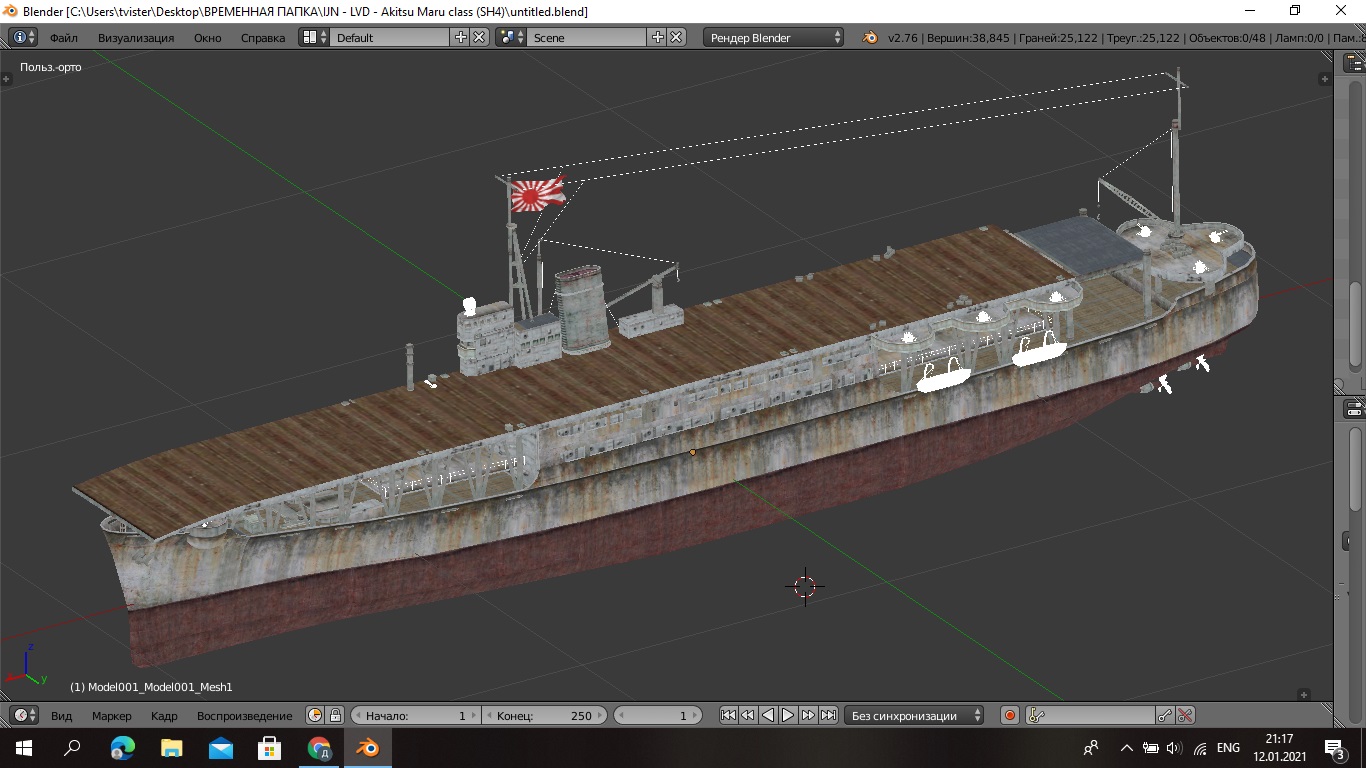Toggle the automatic keyframe record button
Image resolution: width=1366 pixels, height=768 pixels.
[1010, 715]
